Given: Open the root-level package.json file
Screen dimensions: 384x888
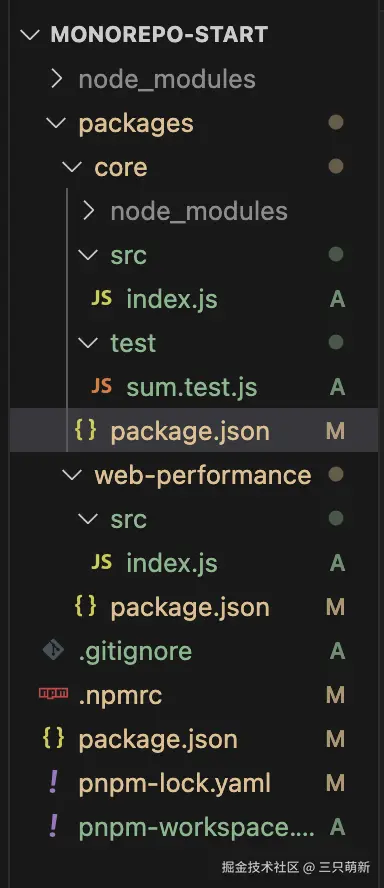Looking at the screenshot, I should [158, 740].
